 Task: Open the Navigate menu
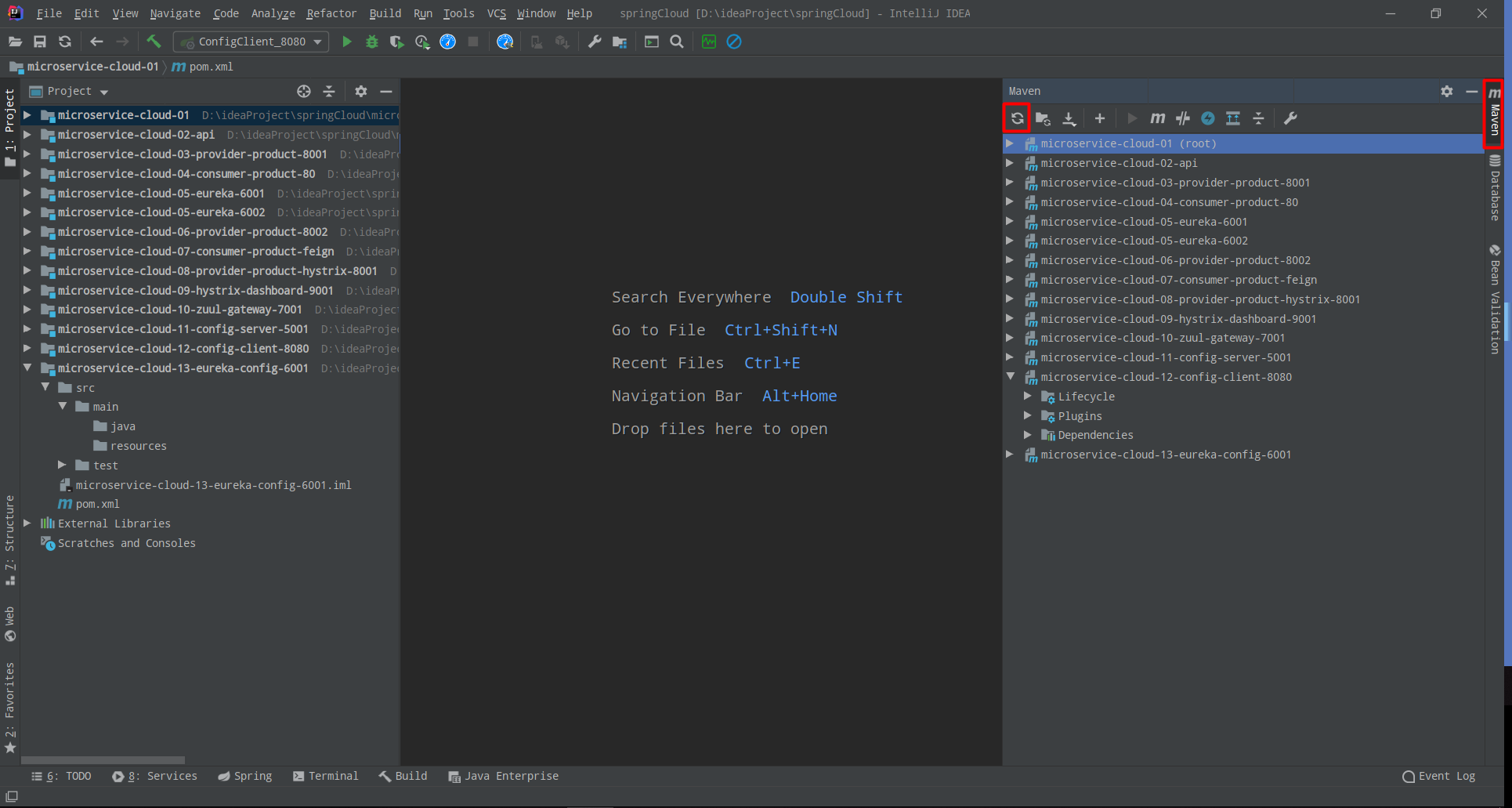(175, 13)
